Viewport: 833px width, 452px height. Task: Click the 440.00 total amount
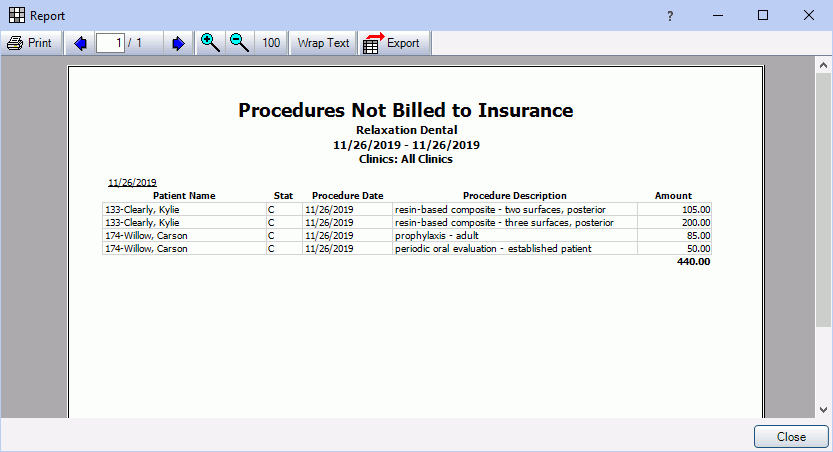(693, 261)
